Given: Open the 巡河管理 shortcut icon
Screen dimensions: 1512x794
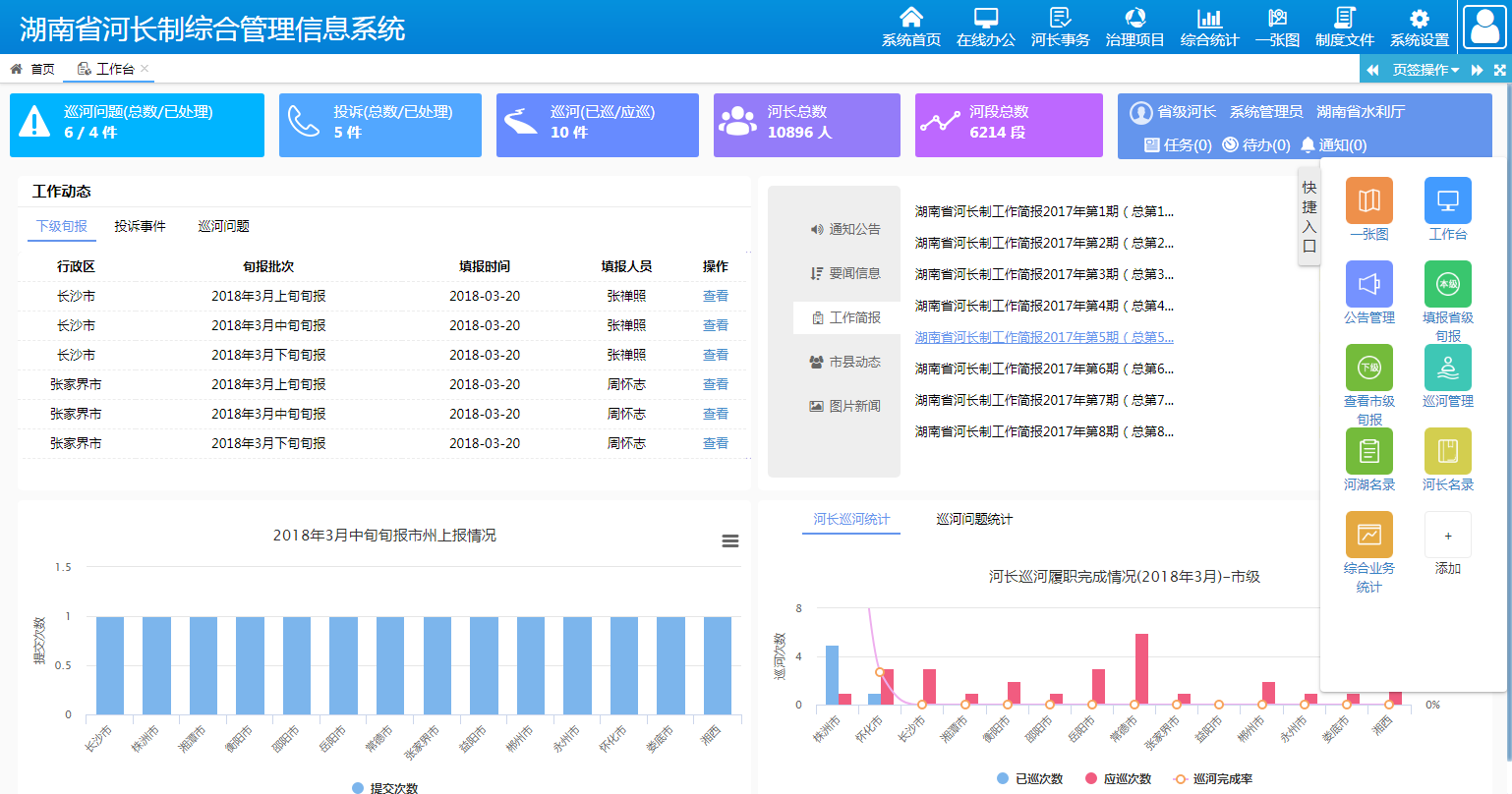Looking at the screenshot, I should click(1447, 369).
